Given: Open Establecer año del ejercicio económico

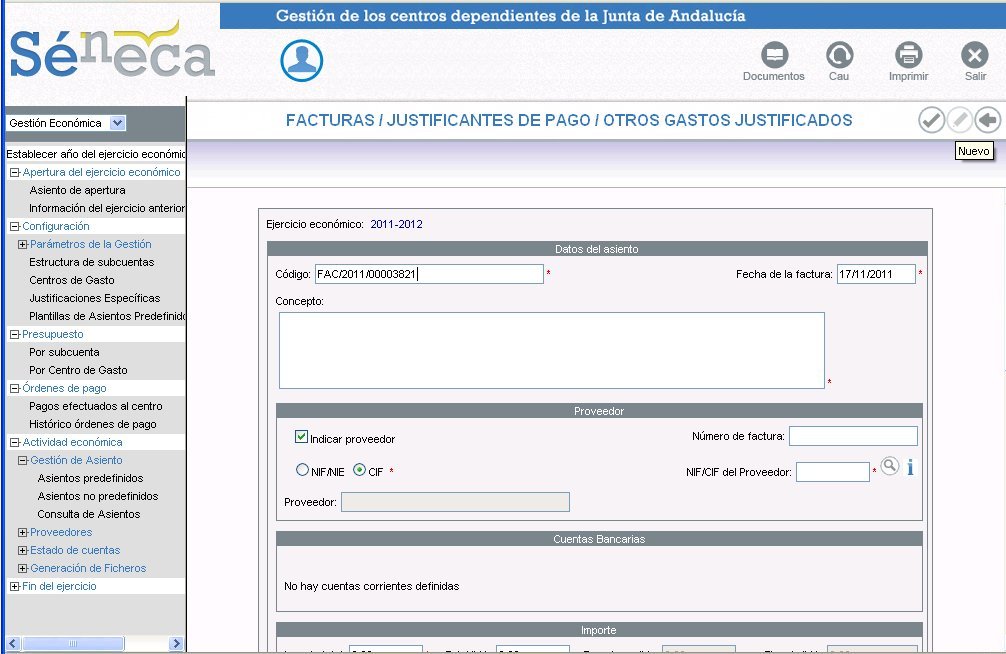Looking at the screenshot, I should pyautogui.click(x=96, y=154).
